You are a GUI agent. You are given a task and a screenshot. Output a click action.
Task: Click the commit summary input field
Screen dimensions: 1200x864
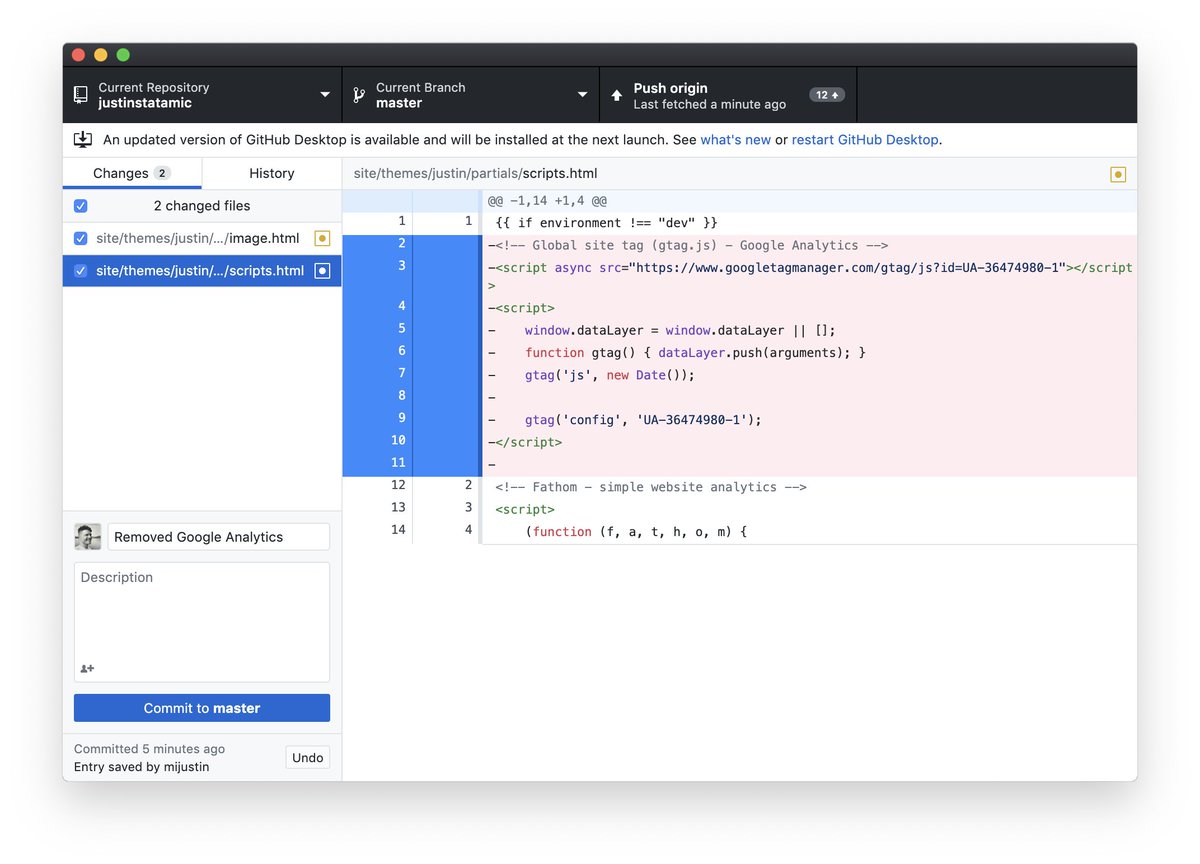tap(218, 537)
